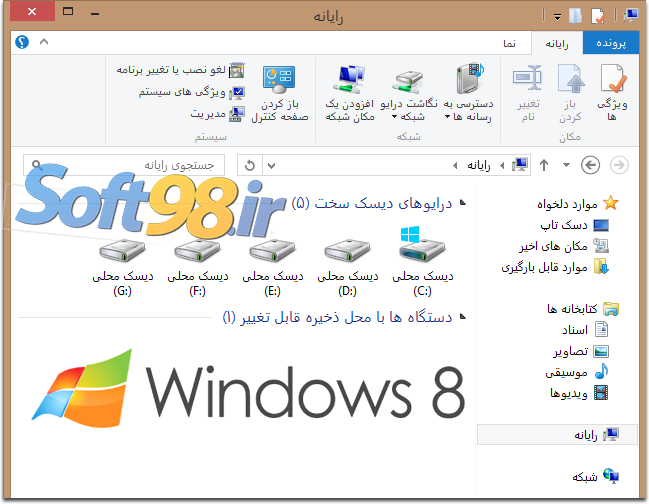Select Music (موسیقی) library
This screenshot has height=504, width=649.
tap(577, 372)
